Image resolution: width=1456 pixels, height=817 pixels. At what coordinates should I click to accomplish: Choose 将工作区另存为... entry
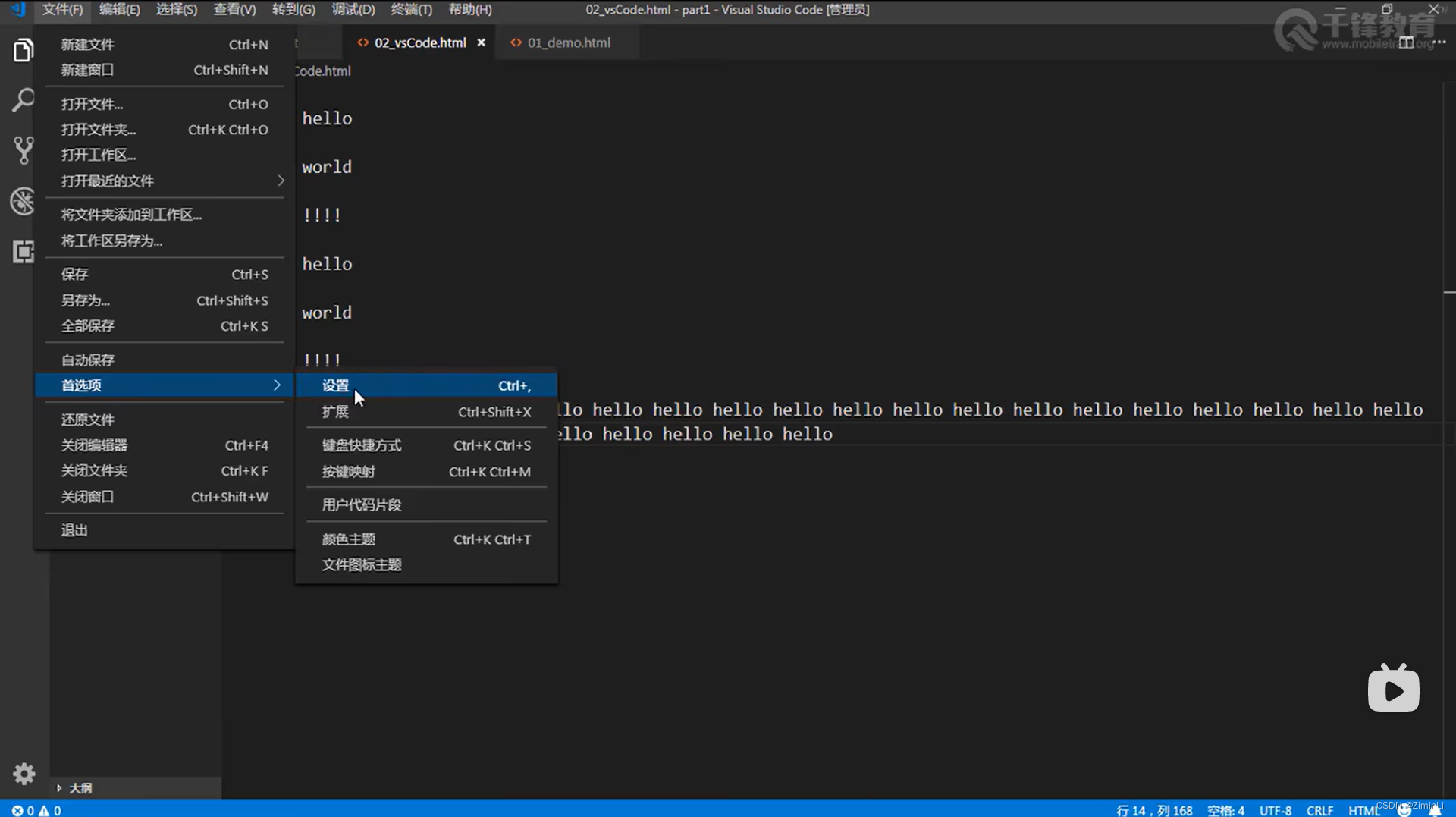coord(165,240)
